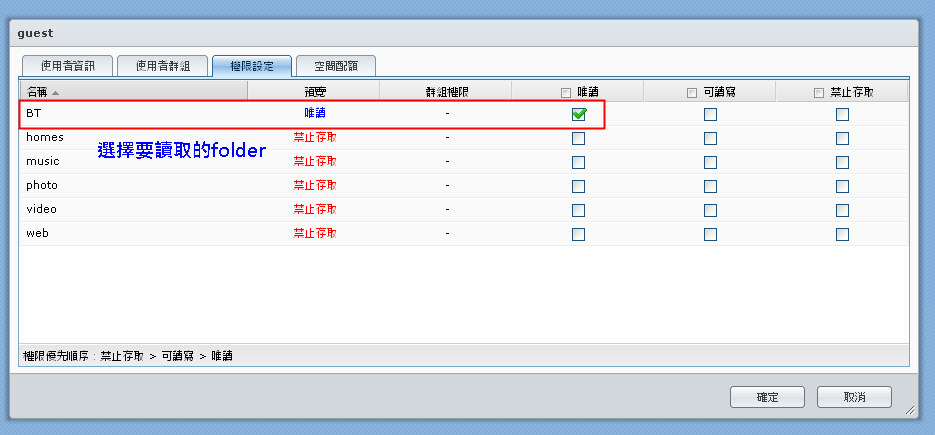Click the 預覽 column header

click(314, 92)
